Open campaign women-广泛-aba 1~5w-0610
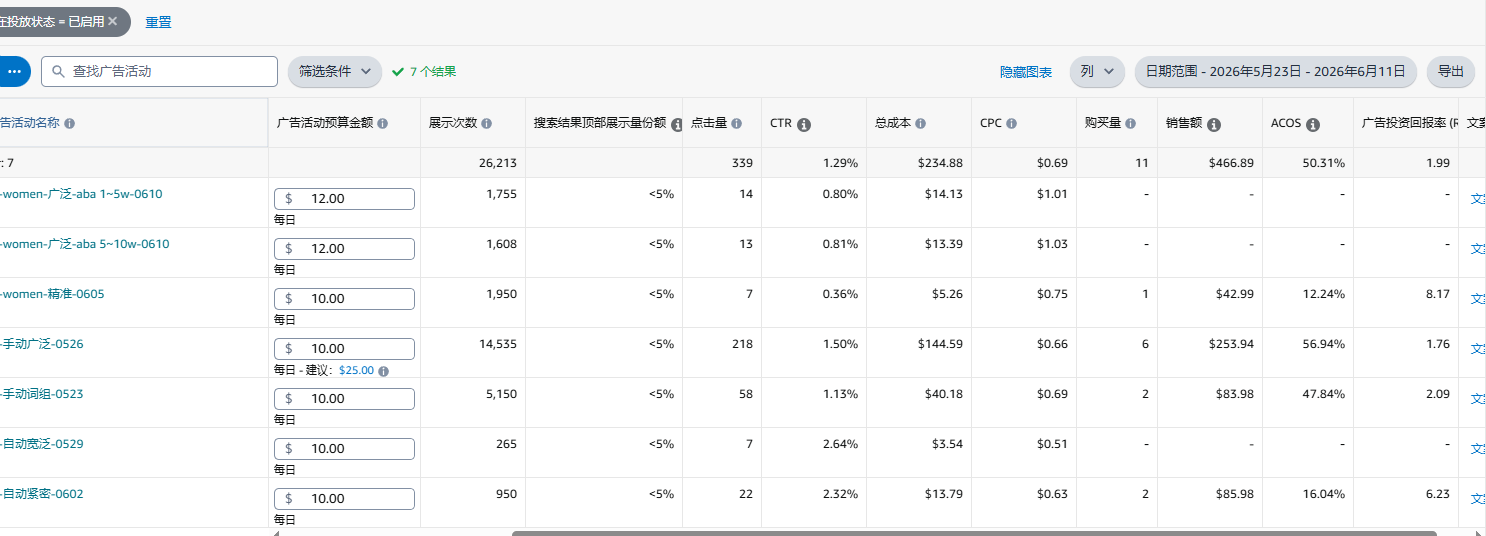This screenshot has height=536, width=1486. (81, 194)
